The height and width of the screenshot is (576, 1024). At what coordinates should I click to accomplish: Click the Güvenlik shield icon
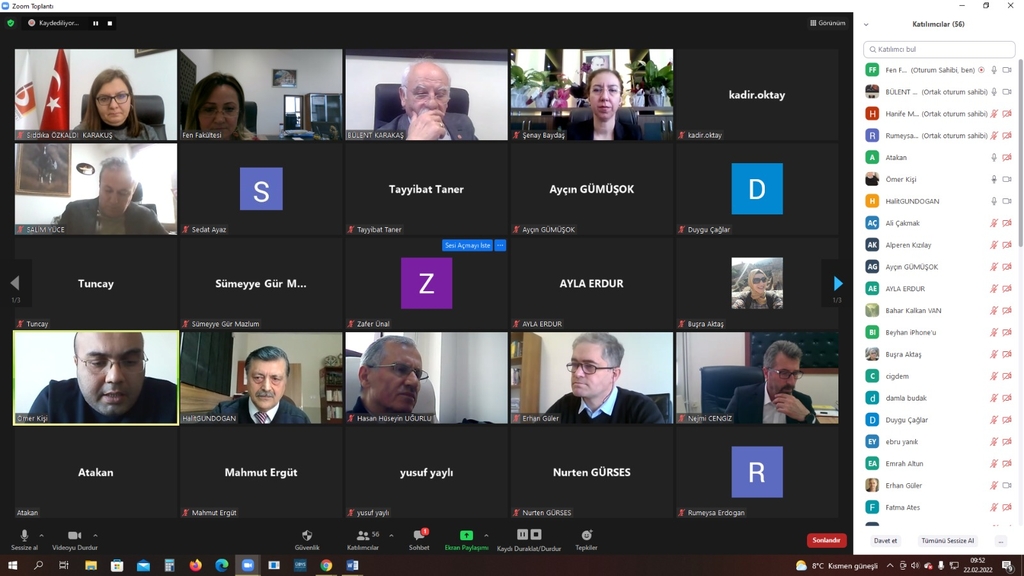click(x=307, y=536)
